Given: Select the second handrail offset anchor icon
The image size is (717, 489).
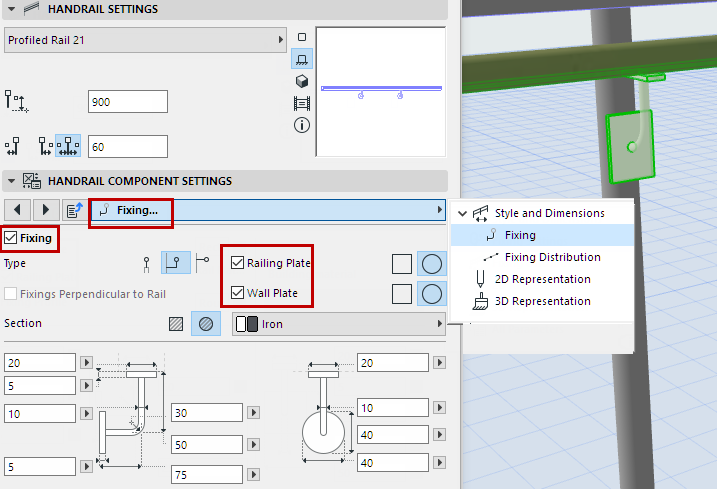Looking at the screenshot, I should 45,146.
